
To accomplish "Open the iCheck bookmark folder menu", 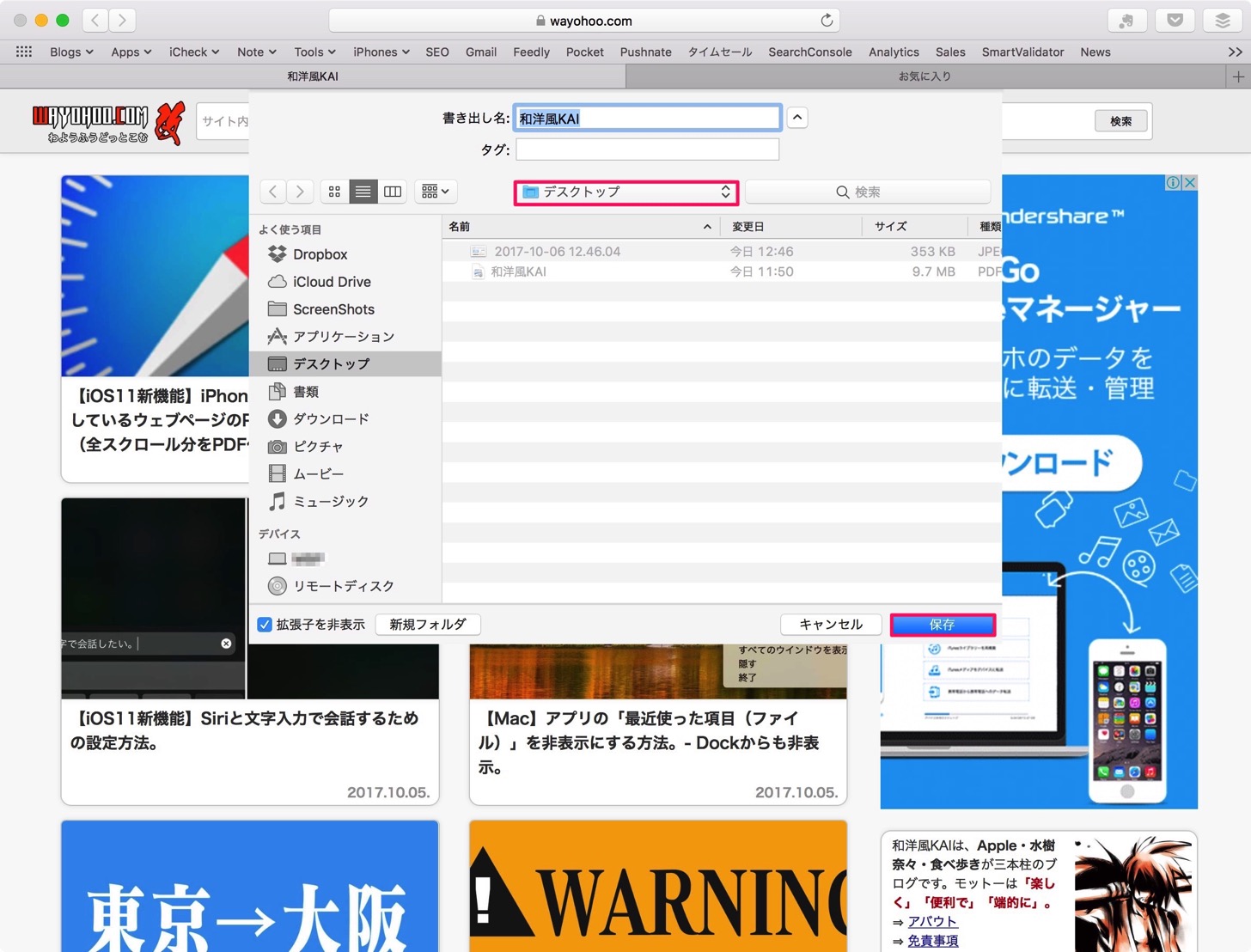I will (194, 52).
